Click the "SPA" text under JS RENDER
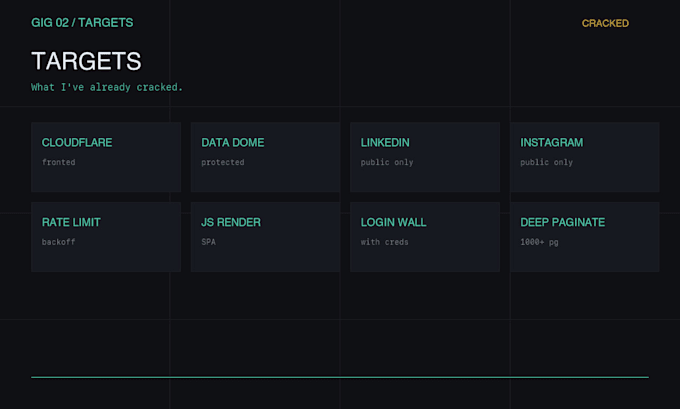680x409 pixels. pos(209,242)
